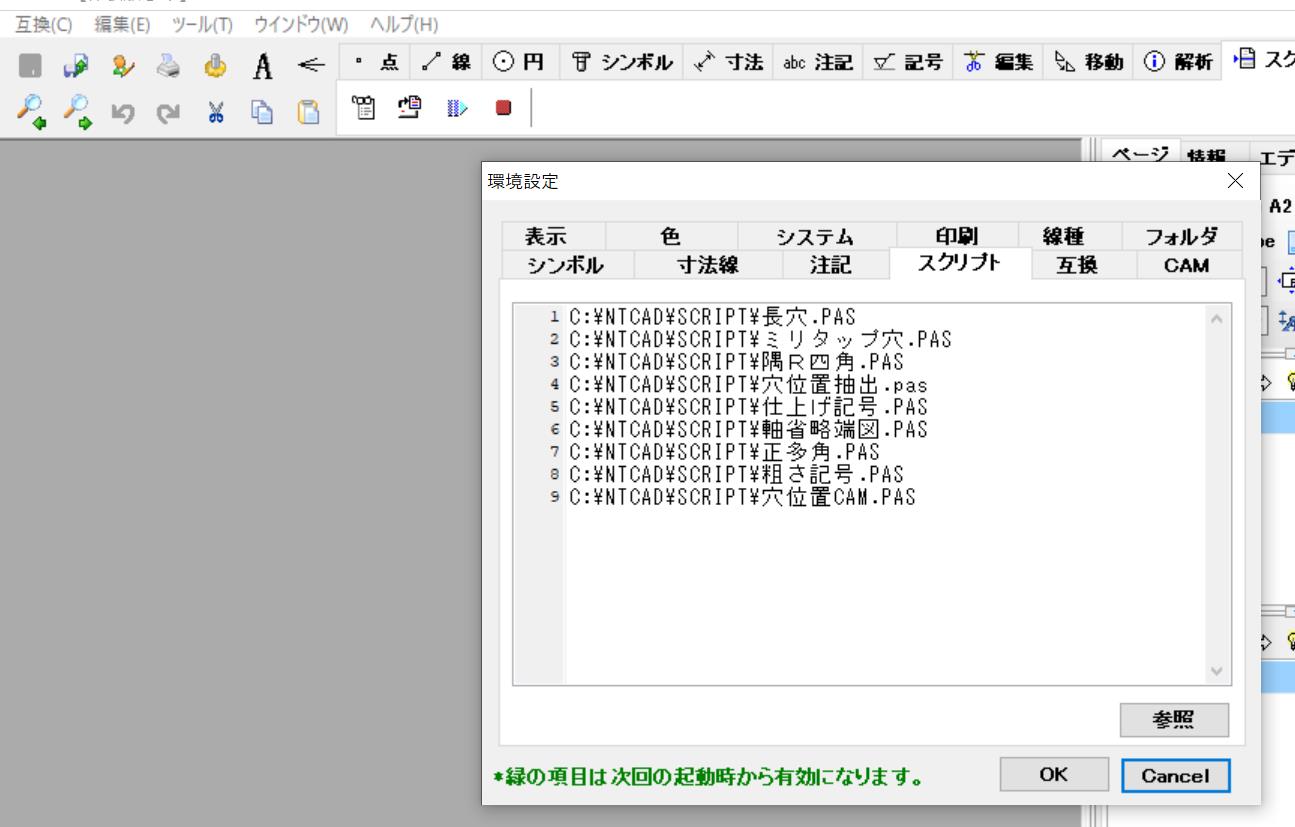This screenshot has height=827, width=1295.
Task: Select the 円 circle tool tab
Action: click(520, 63)
